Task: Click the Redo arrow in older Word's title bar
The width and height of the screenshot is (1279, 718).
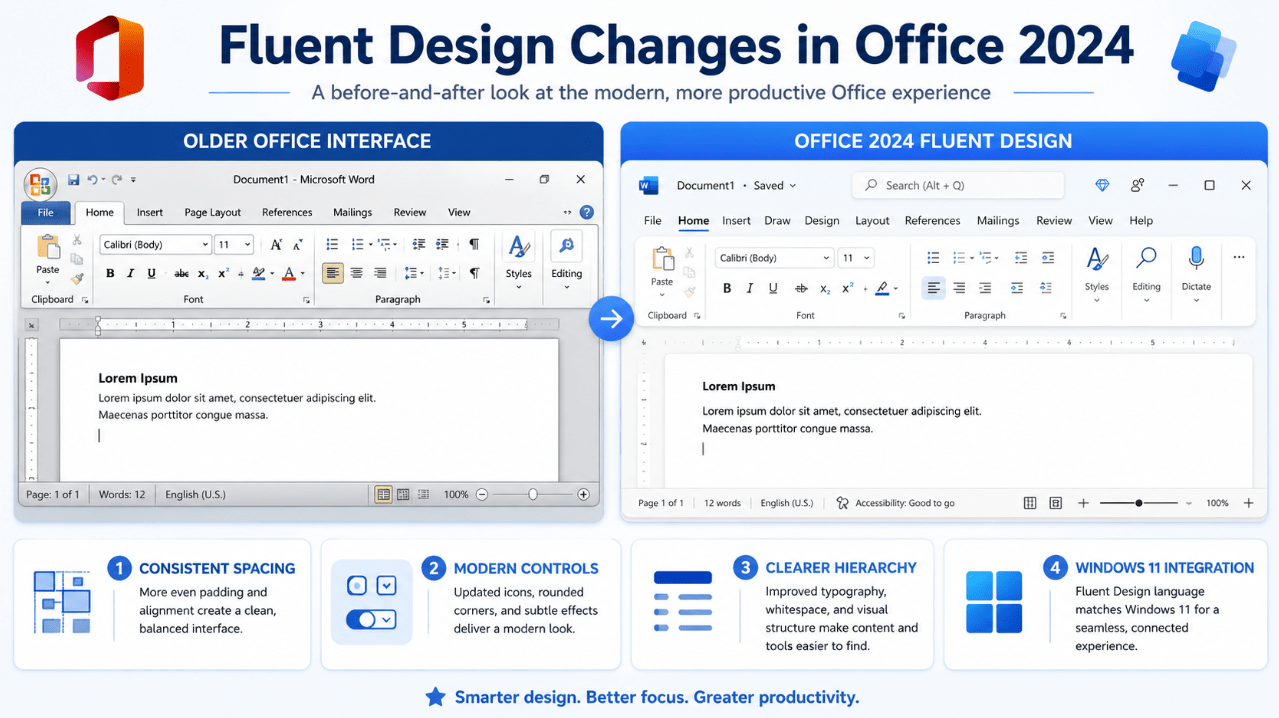Action: tap(116, 180)
